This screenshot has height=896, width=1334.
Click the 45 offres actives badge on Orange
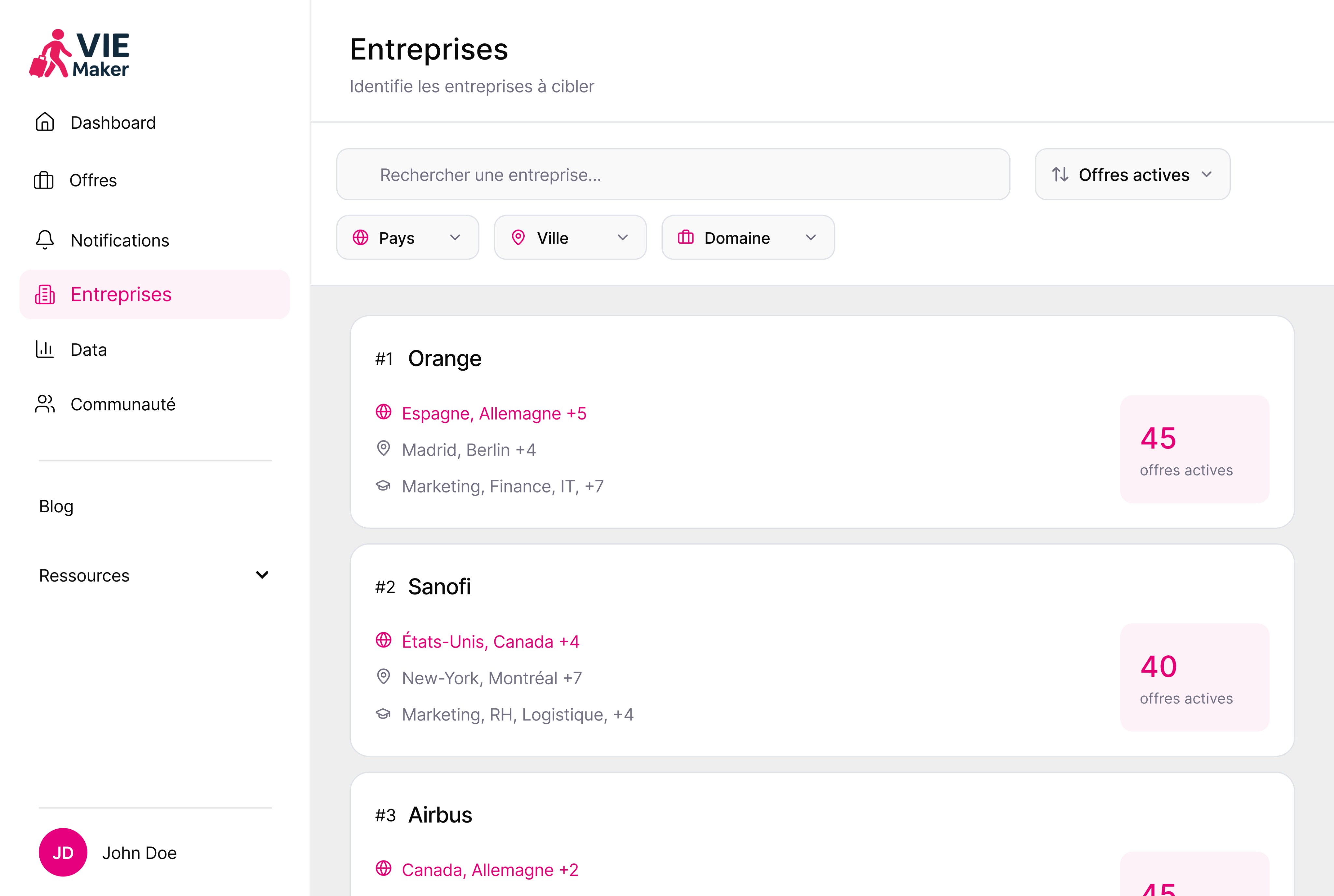pyautogui.click(x=1195, y=449)
